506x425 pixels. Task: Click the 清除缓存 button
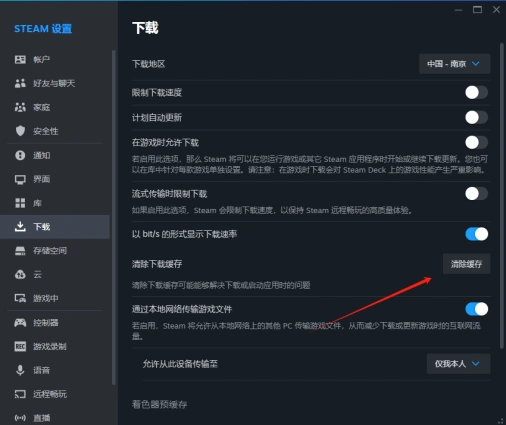coord(466,264)
